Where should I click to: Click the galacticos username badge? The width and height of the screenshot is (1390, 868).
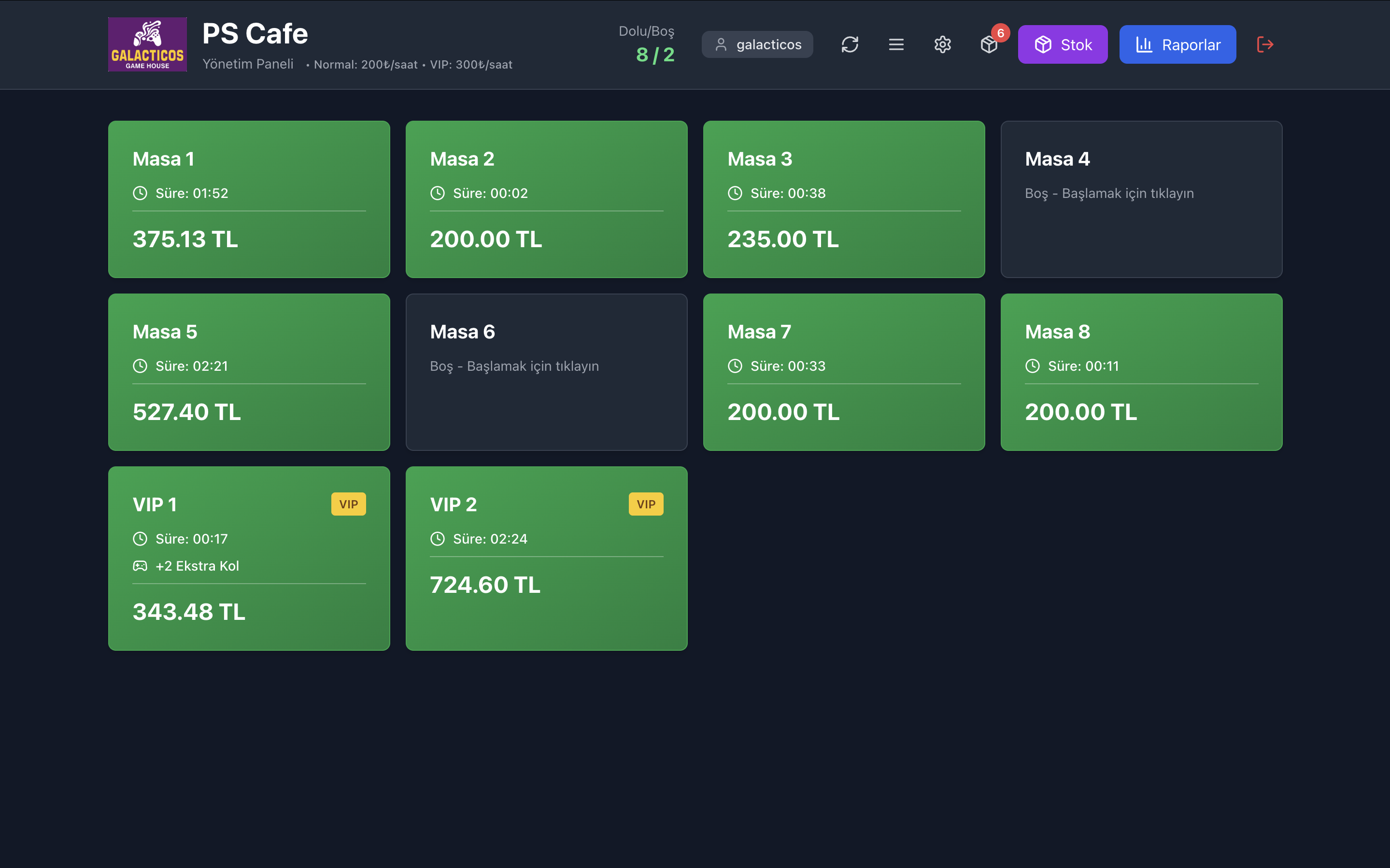757,44
